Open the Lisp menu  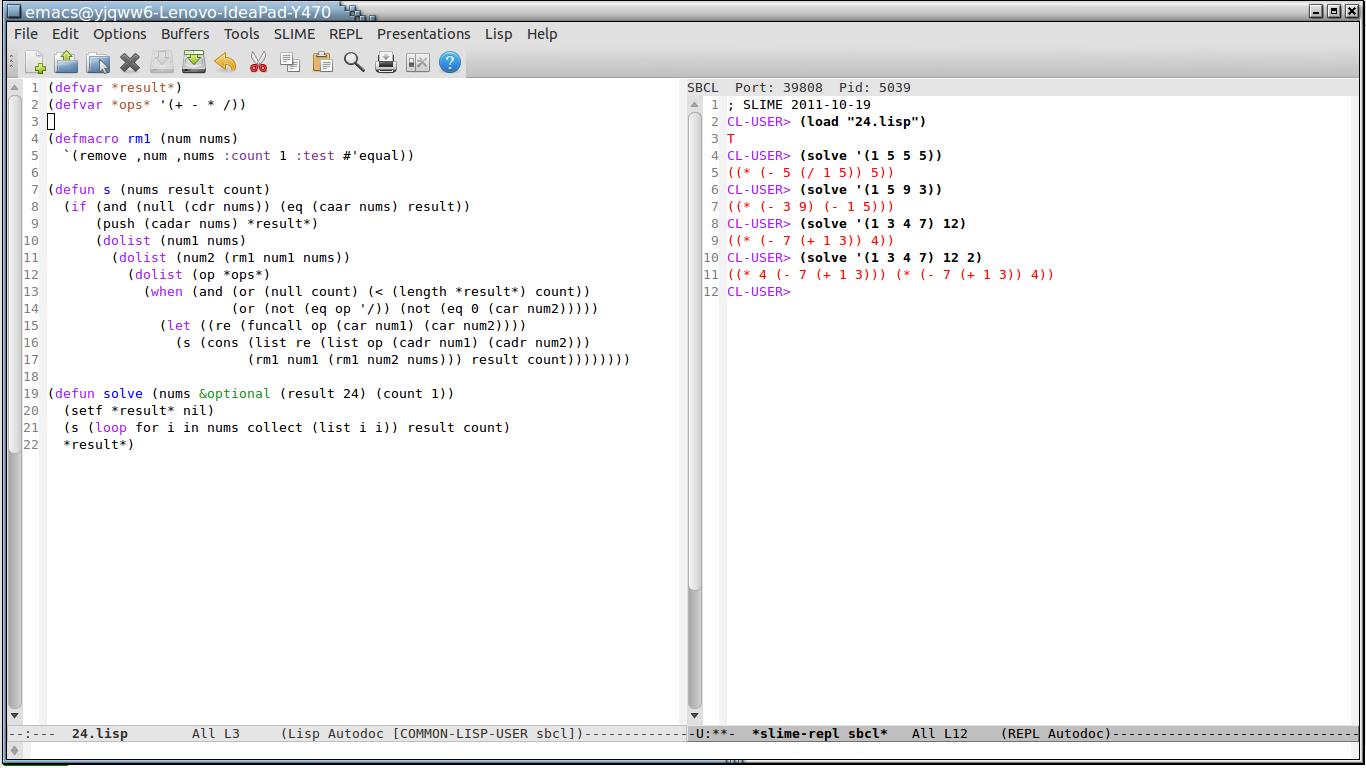499,34
